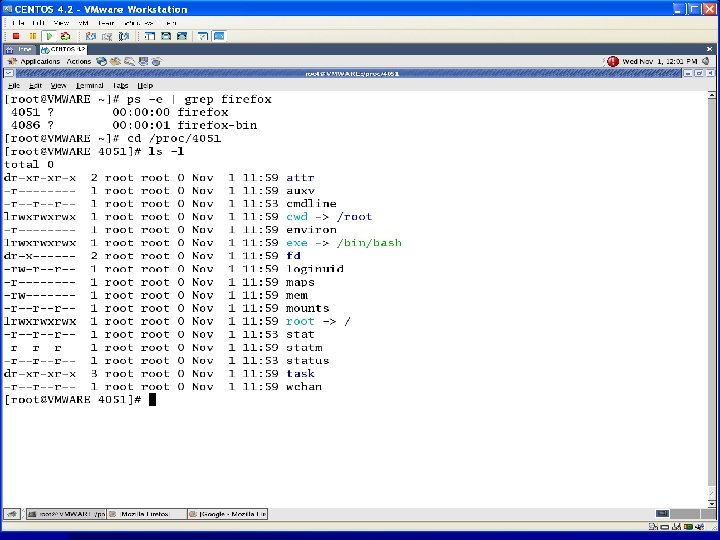
Task: Switch to the root@VMWARE terminal taskbar button
Action: (66, 514)
